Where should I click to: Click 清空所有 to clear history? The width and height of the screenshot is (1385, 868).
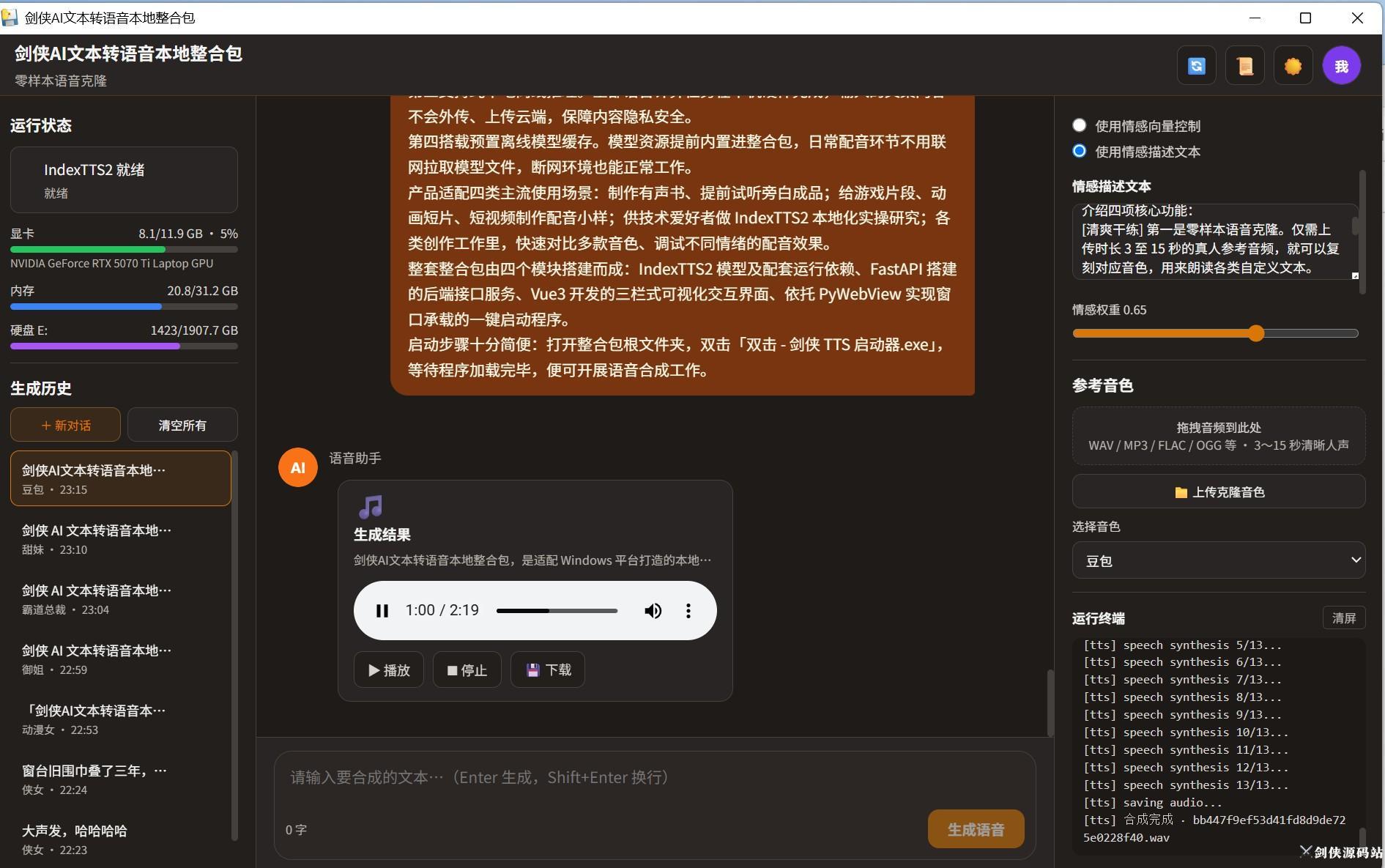(182, 425)
